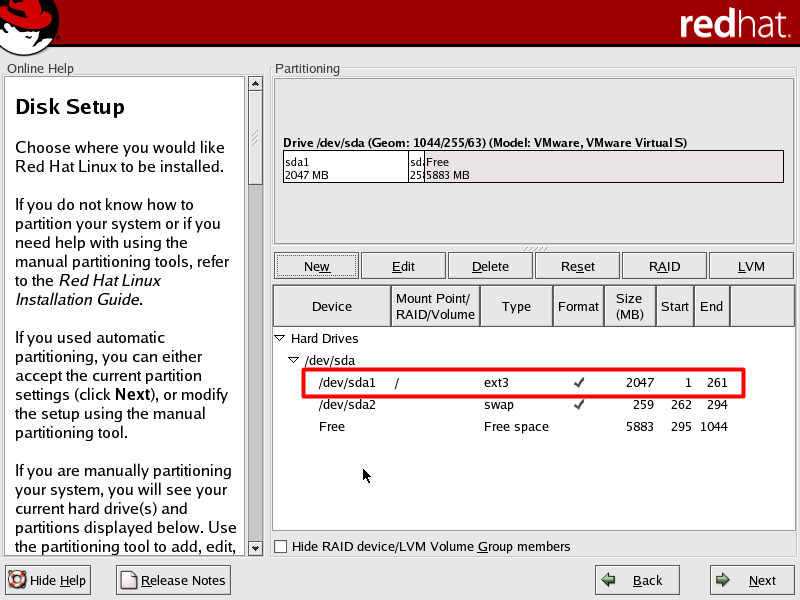Click the help panel scroll up arrow
This screenshot has width=800, height=600.
[255, 83]
